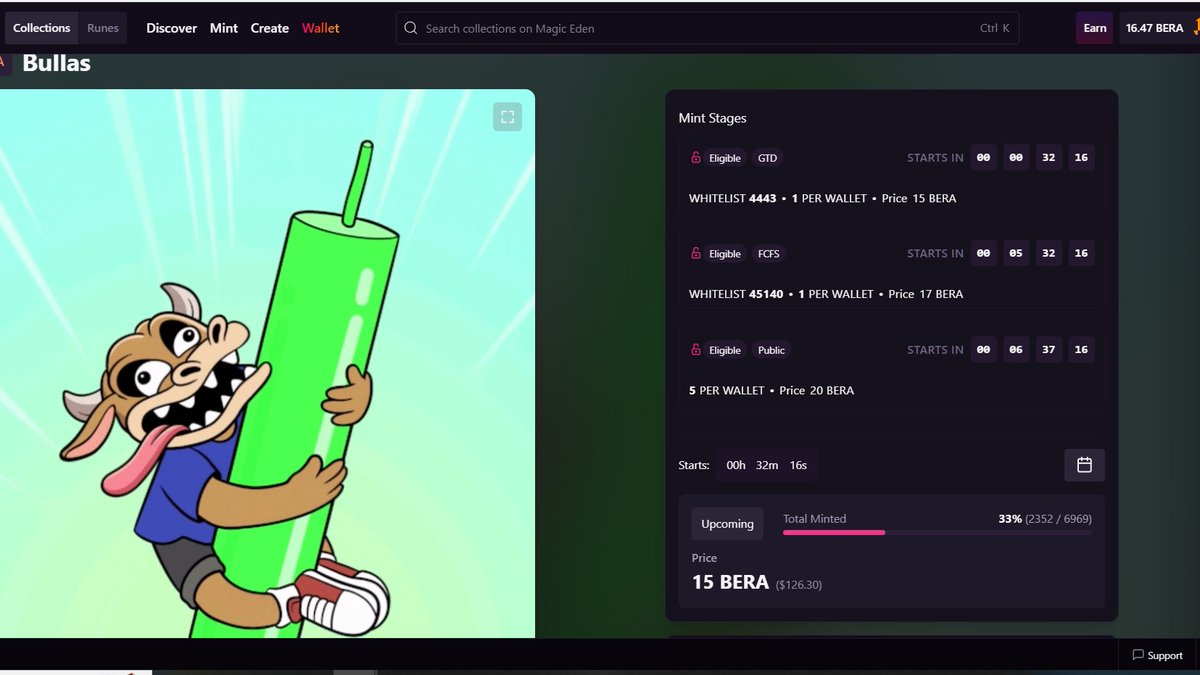Click the search magnifier icon
1200x675 pixels.
pos(410,28)
